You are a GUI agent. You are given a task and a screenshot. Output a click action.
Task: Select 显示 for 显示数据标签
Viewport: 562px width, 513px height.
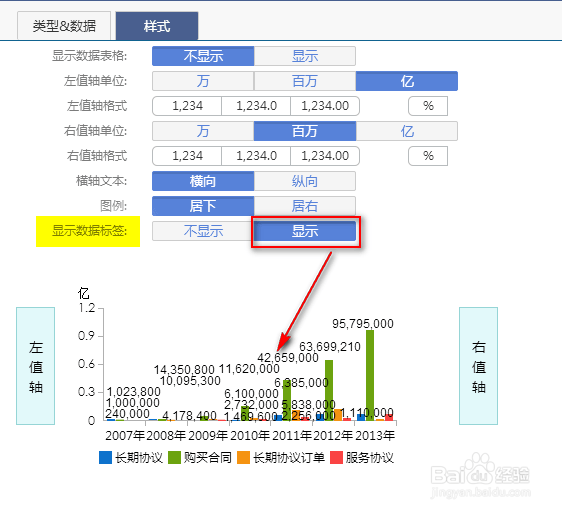click(x=305, y=231)
